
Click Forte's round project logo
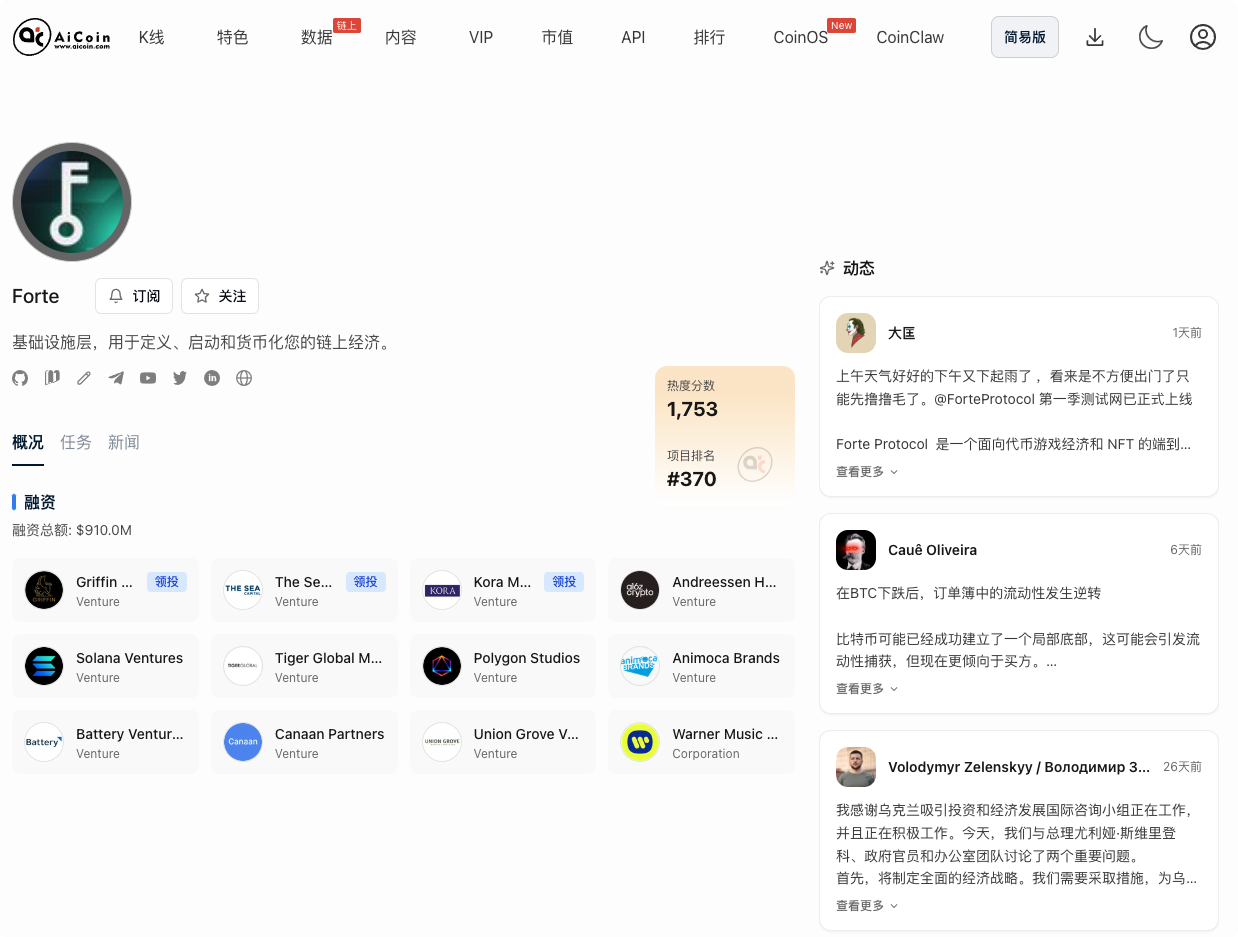pos(72,202)
